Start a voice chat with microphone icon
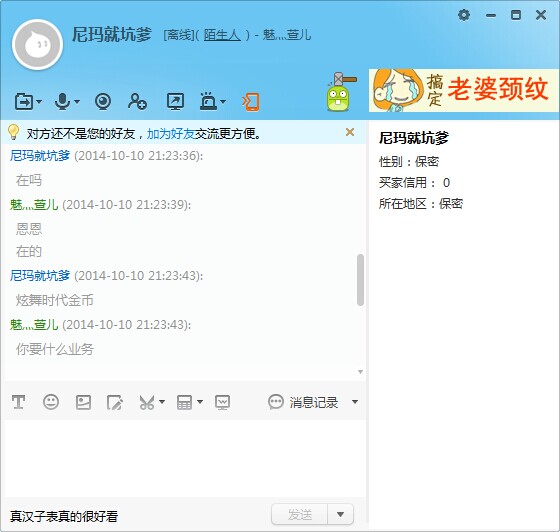Screen dimensions: 560x532 (x=62, y=102)
